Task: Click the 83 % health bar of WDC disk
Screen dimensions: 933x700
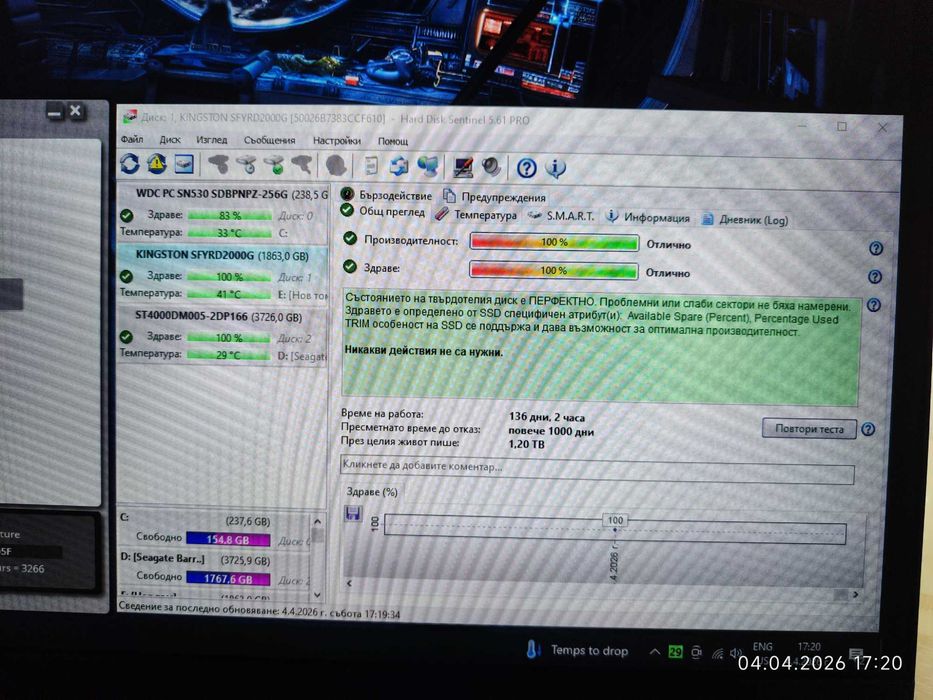Action: (x=230, y=215)
